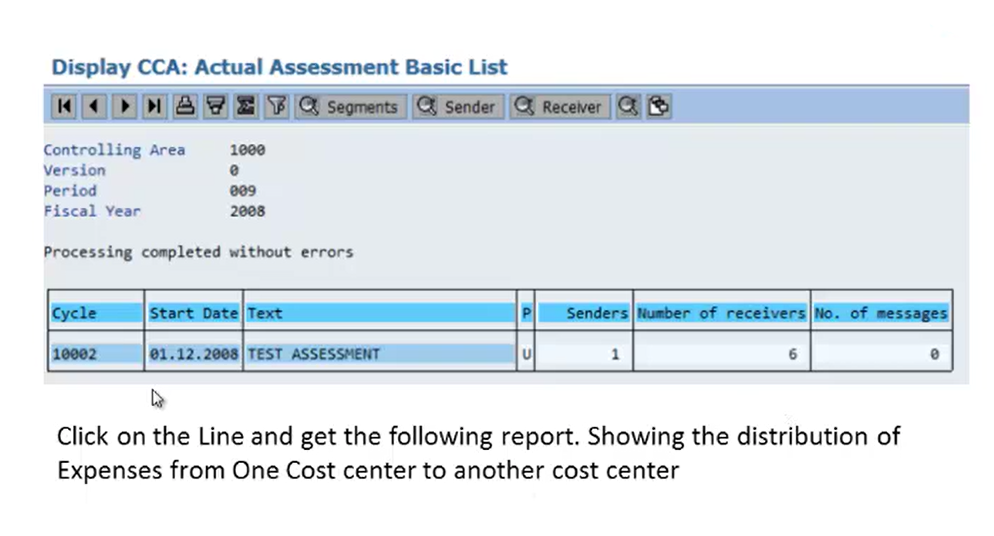Image resolution: width=994 pixels, height=536 pixels.
Task: Select cycle 10002 cell
Action: [96, 354]
